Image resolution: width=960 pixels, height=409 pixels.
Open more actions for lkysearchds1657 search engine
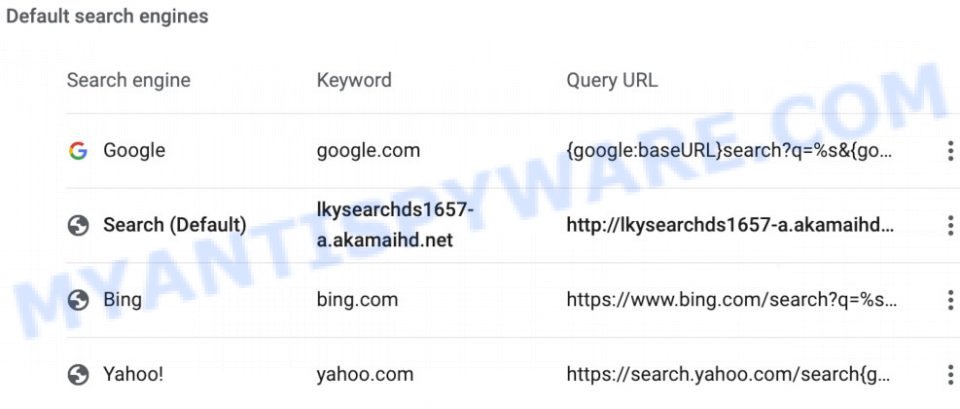point(950,225)
